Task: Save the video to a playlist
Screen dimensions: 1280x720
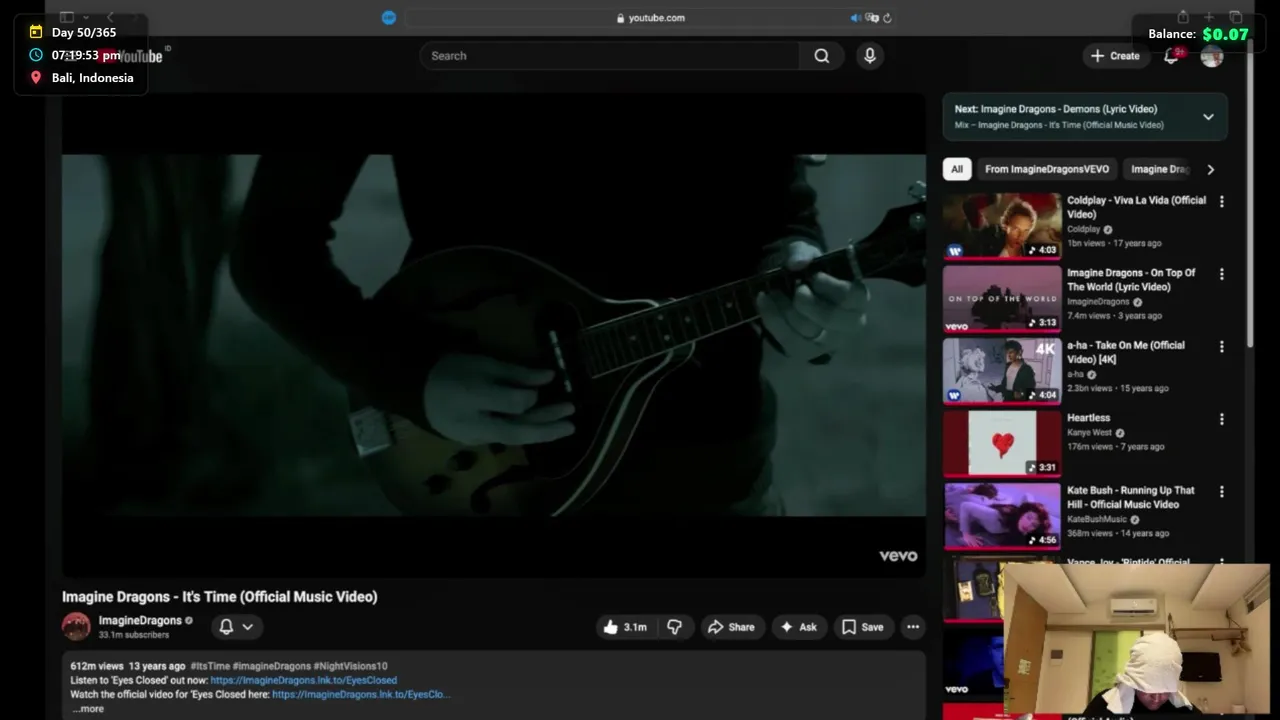Action: [863, 627]
